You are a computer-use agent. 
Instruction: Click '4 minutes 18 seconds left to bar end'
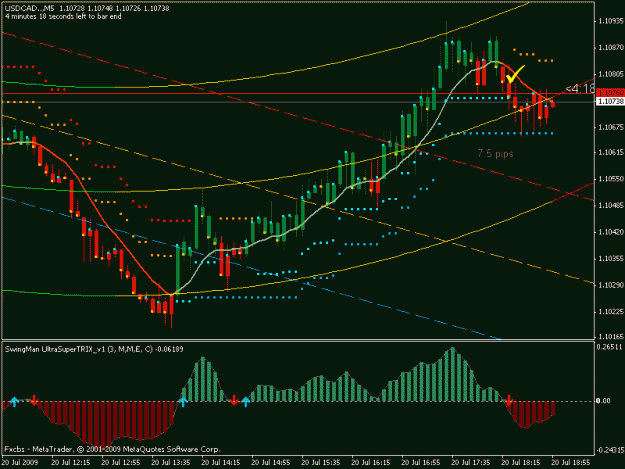coord(63,16)
